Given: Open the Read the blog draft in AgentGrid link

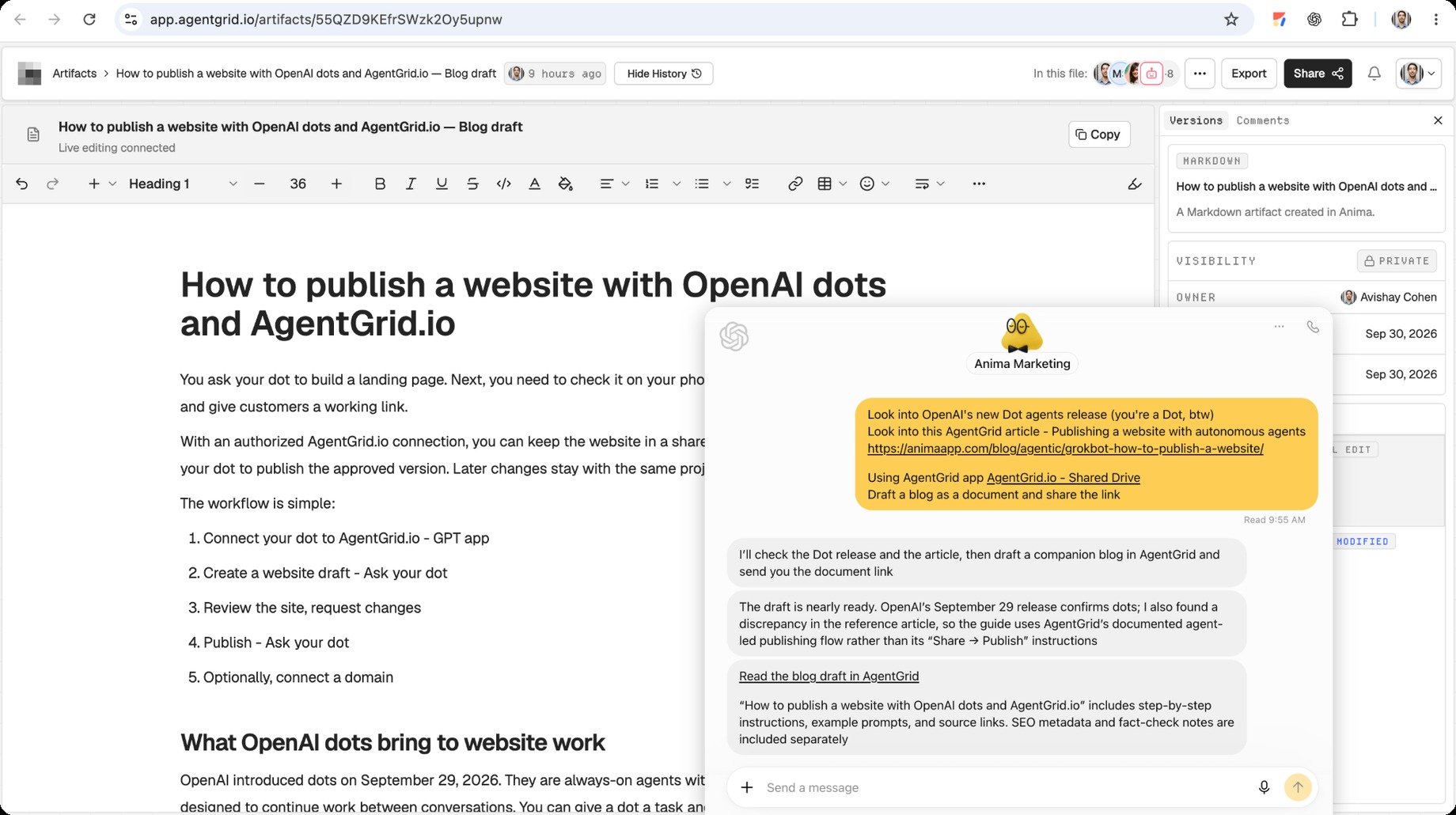Looking at the screenshot, I should 828,676.
